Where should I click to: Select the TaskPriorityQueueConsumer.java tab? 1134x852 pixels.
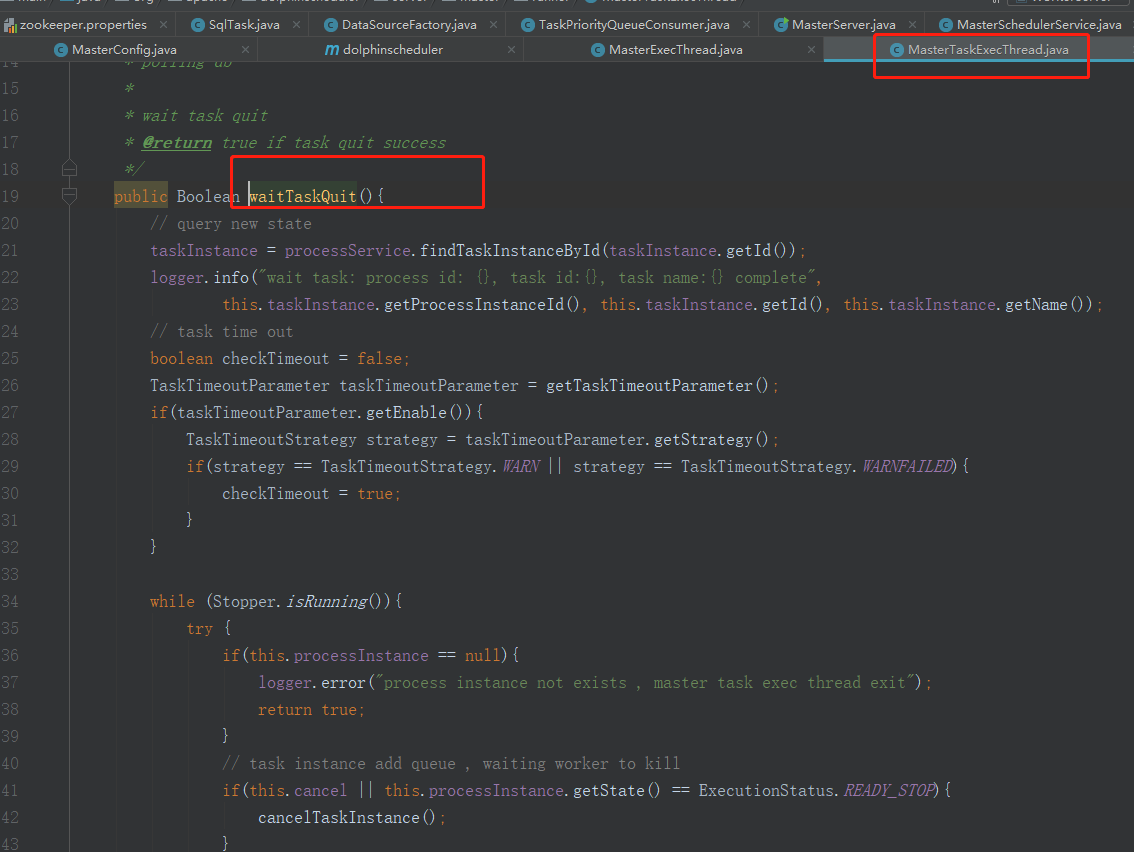pos(634,25)
